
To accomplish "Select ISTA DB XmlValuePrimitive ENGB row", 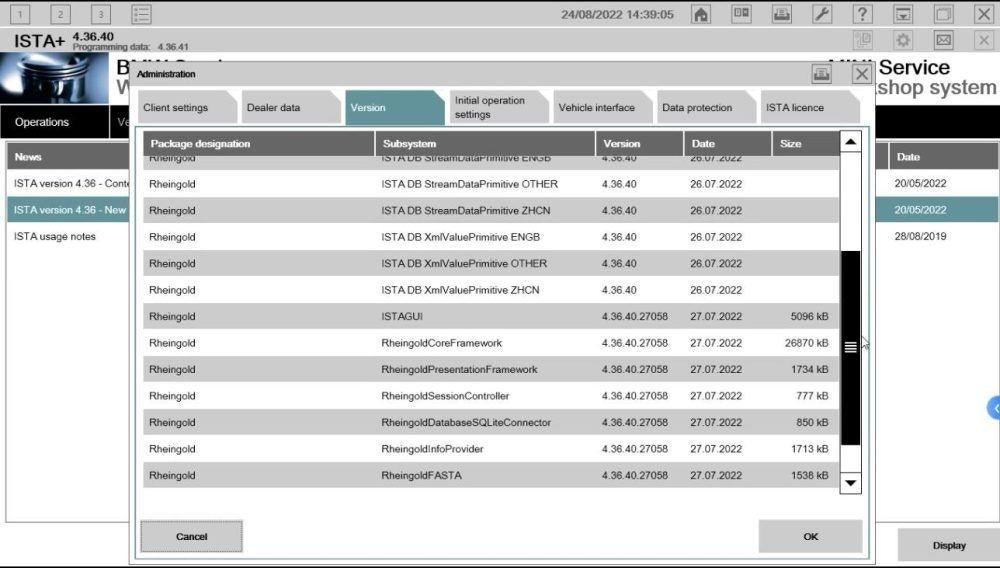I will [x=490, y=237].
